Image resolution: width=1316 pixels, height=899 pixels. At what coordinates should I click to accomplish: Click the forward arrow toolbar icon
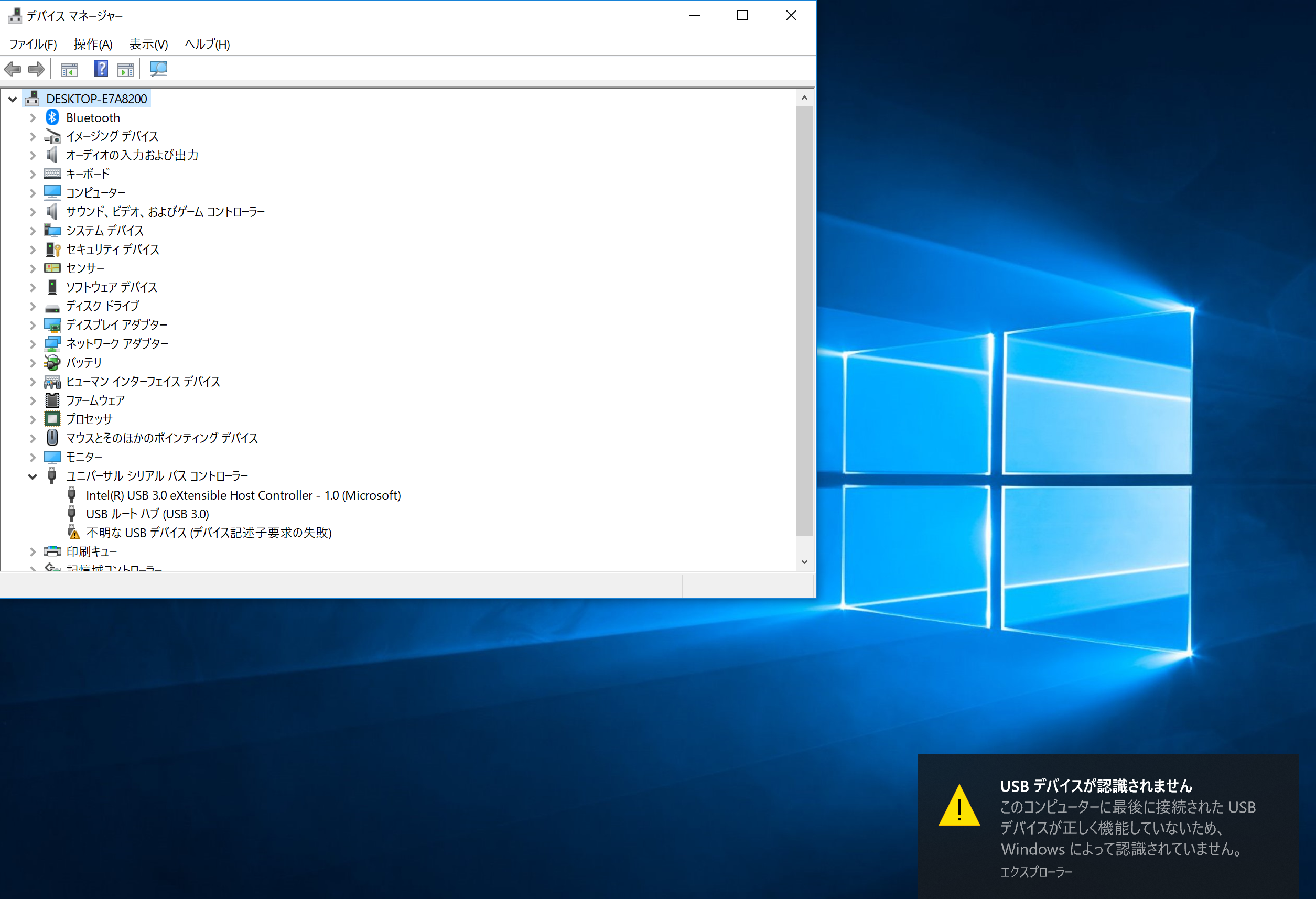pyautogui.click(x=37, y=70)
